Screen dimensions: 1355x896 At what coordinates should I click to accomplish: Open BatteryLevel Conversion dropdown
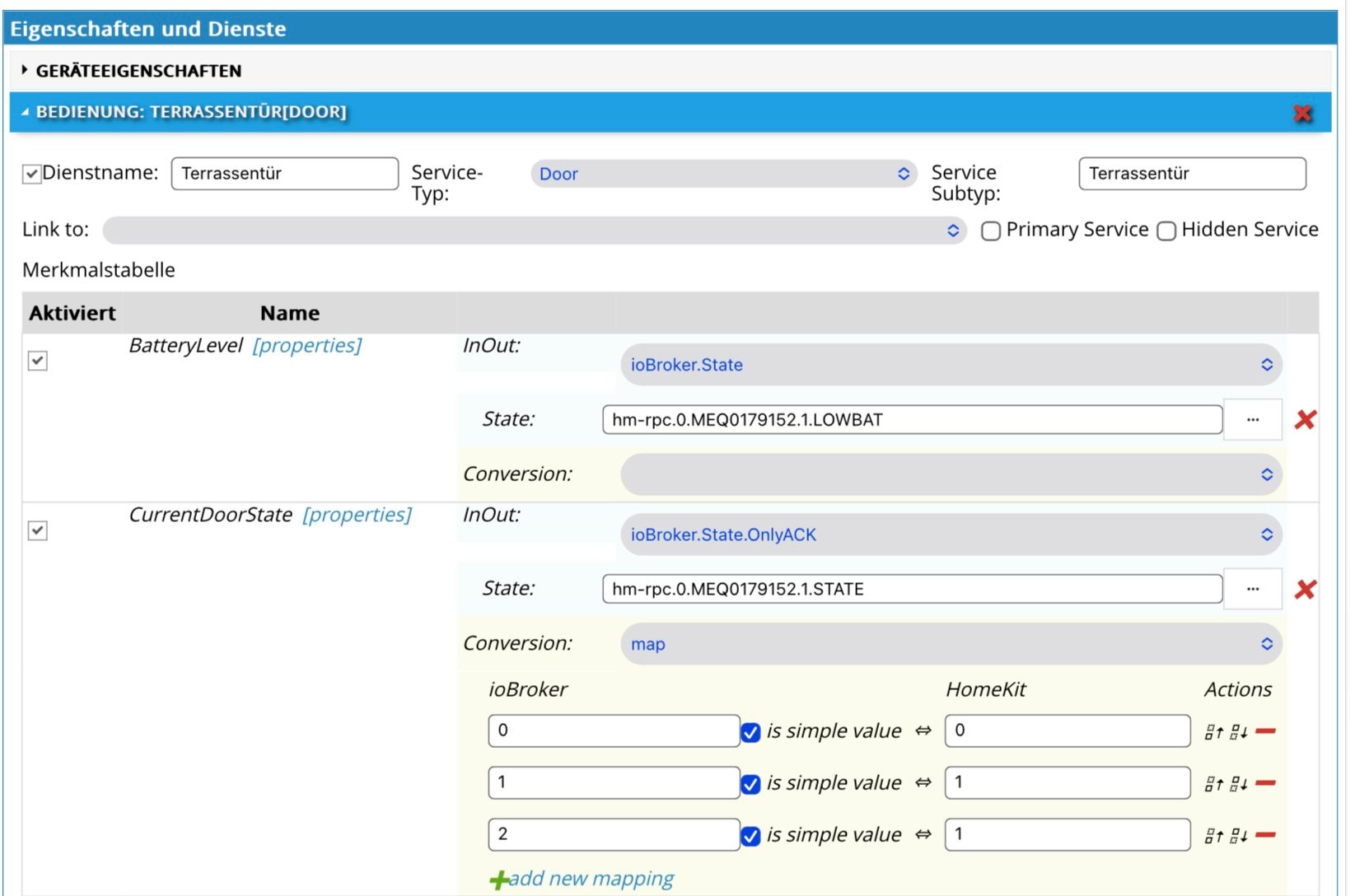951,474
